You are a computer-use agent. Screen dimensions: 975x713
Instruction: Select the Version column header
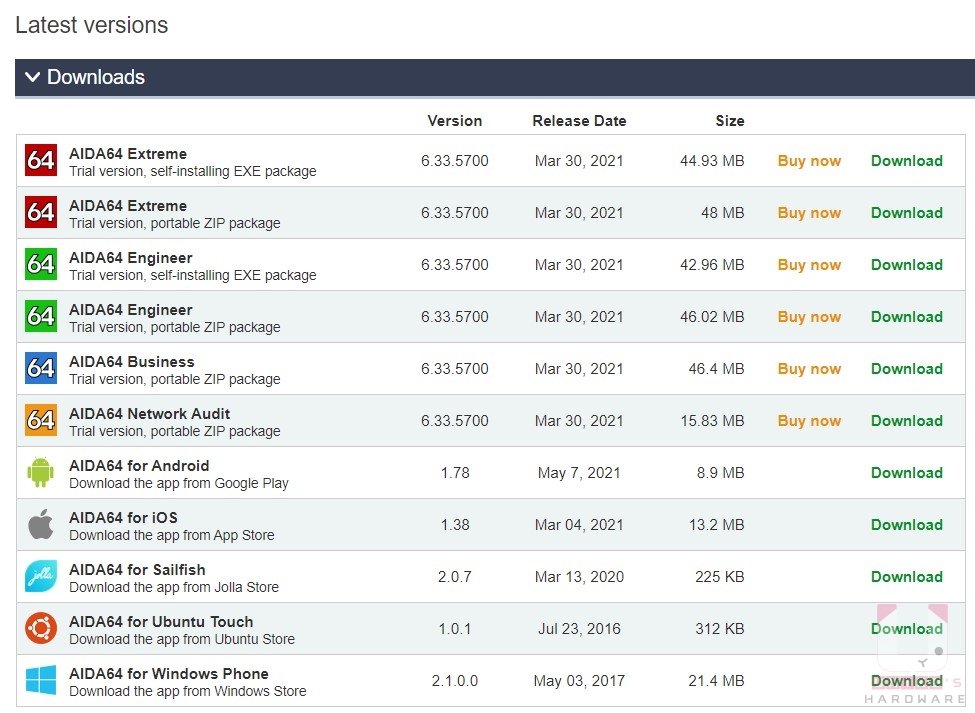[455, 121]
